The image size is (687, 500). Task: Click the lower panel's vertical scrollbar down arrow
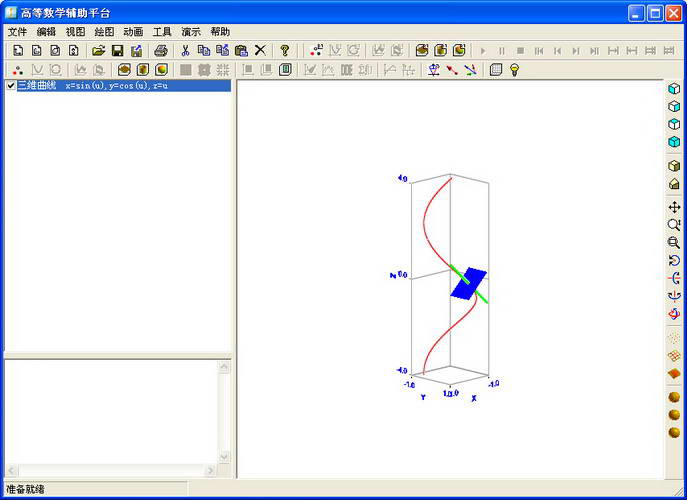[x=224, y=457]
